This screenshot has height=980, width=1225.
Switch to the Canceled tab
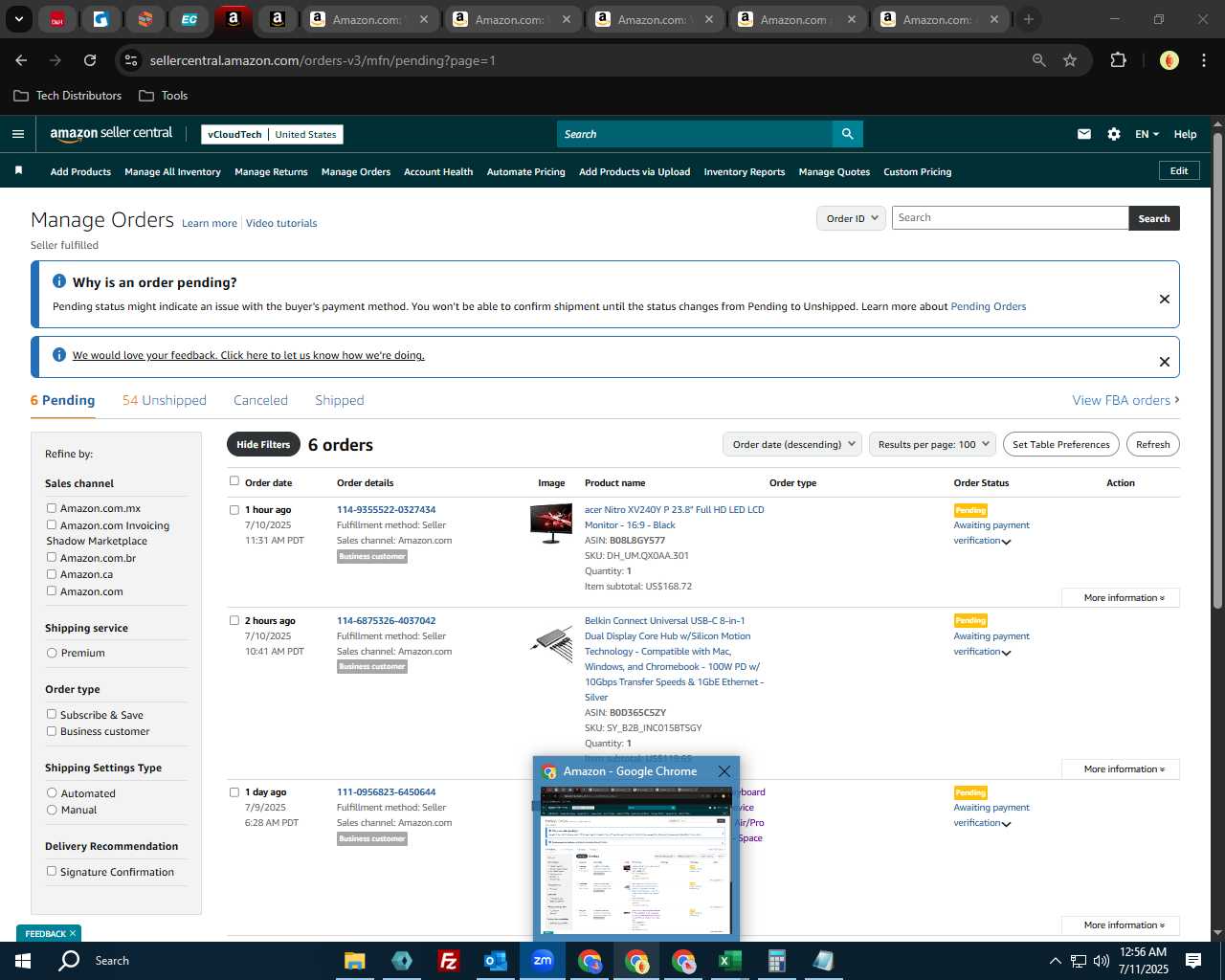(260, 400)
